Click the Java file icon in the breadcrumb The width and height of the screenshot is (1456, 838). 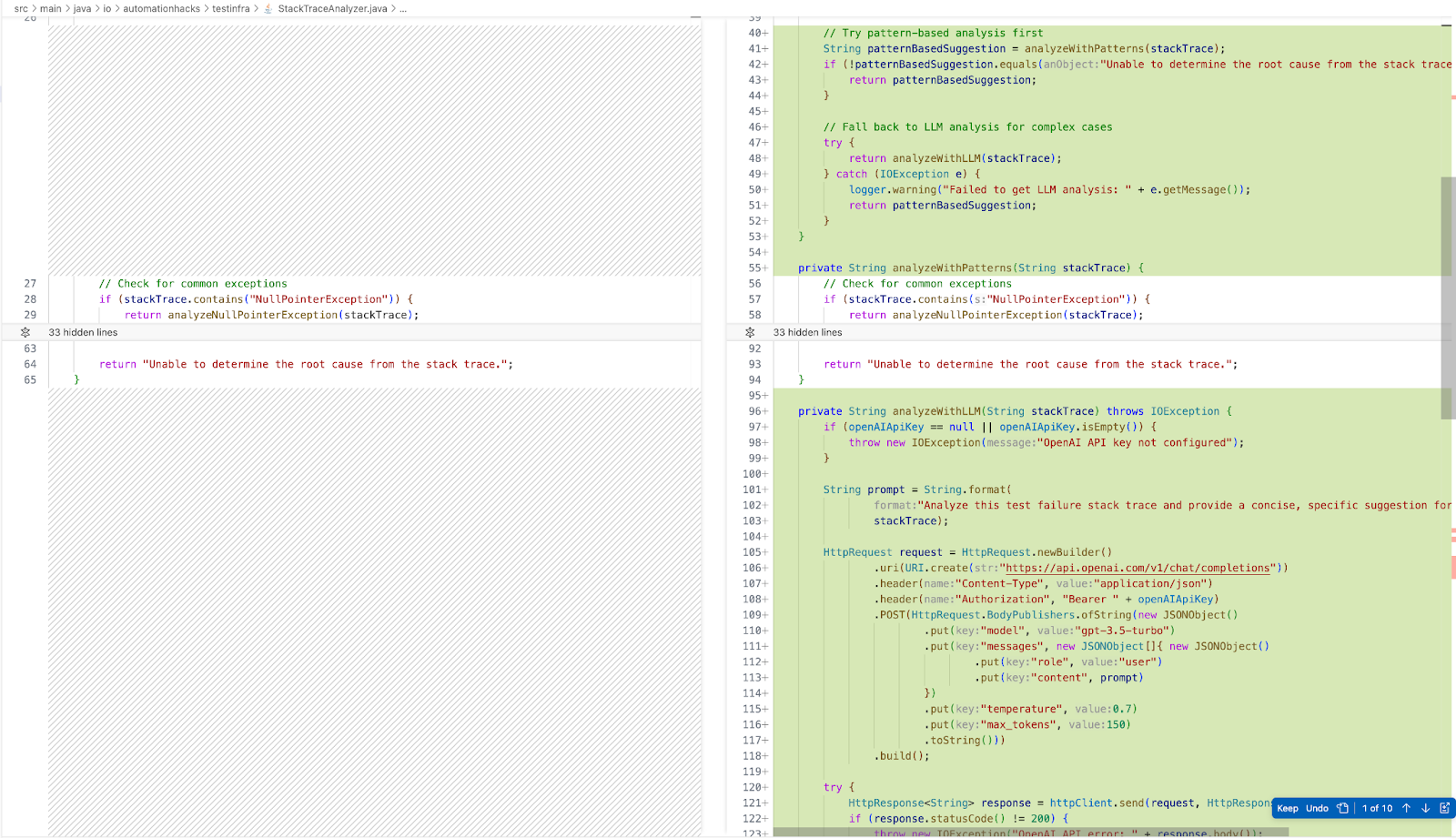point(268,9)
